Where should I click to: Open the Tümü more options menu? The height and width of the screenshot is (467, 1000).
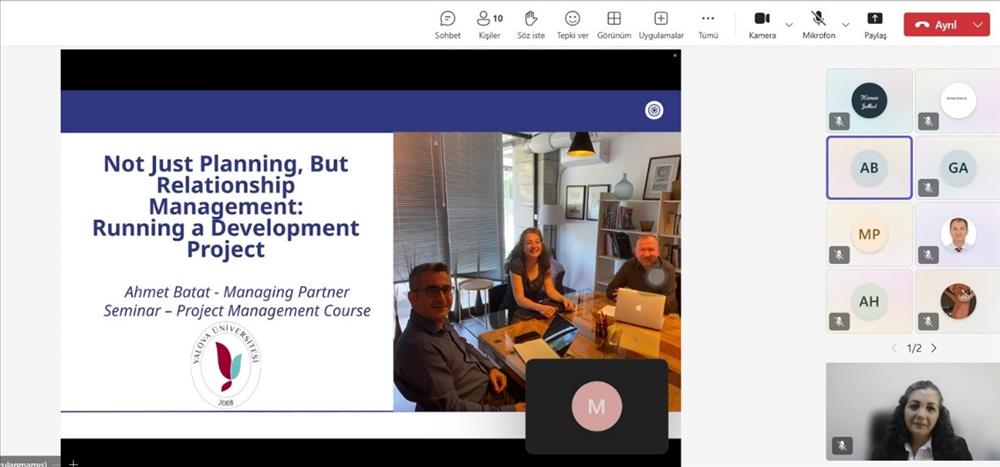(x=708, y=25)
